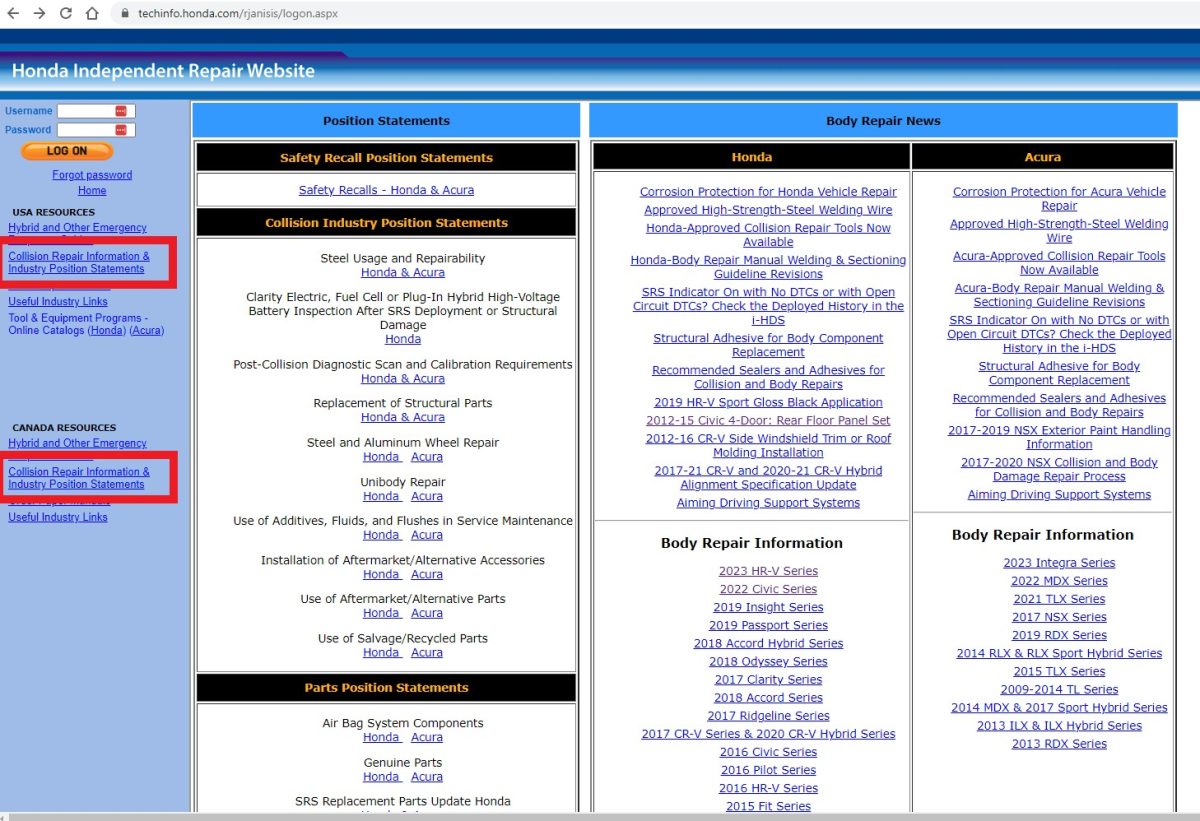Open Useful Industry Links under Canada Resources
The image size is (1200, 821).
tap(57, 517)
